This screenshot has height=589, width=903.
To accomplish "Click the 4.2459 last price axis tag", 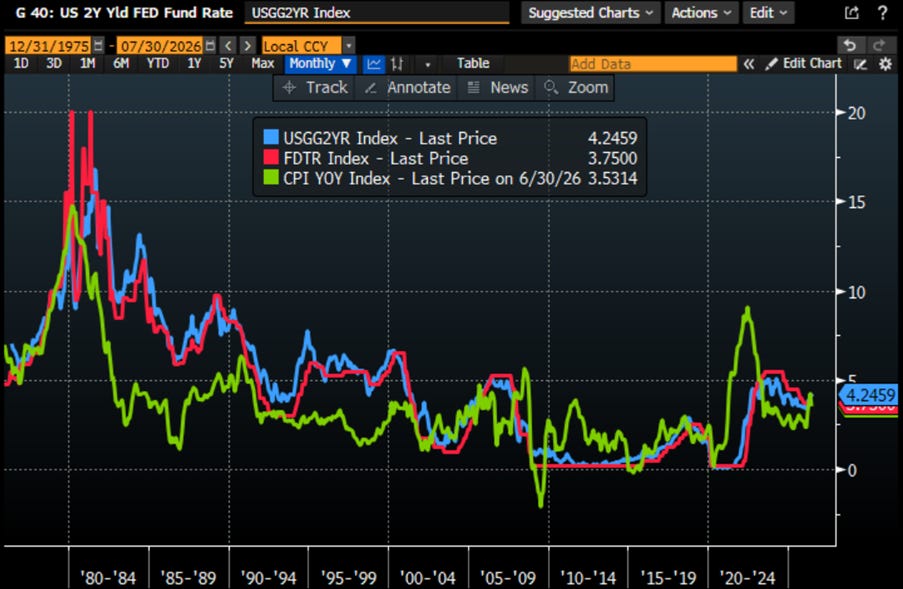I will coord(870,395).
